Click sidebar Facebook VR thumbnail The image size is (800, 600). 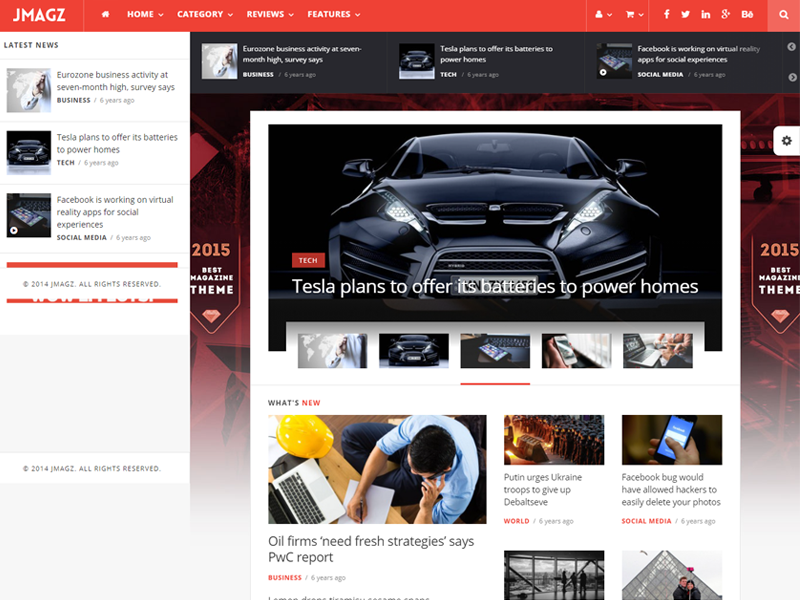click(x=29, y=215)
